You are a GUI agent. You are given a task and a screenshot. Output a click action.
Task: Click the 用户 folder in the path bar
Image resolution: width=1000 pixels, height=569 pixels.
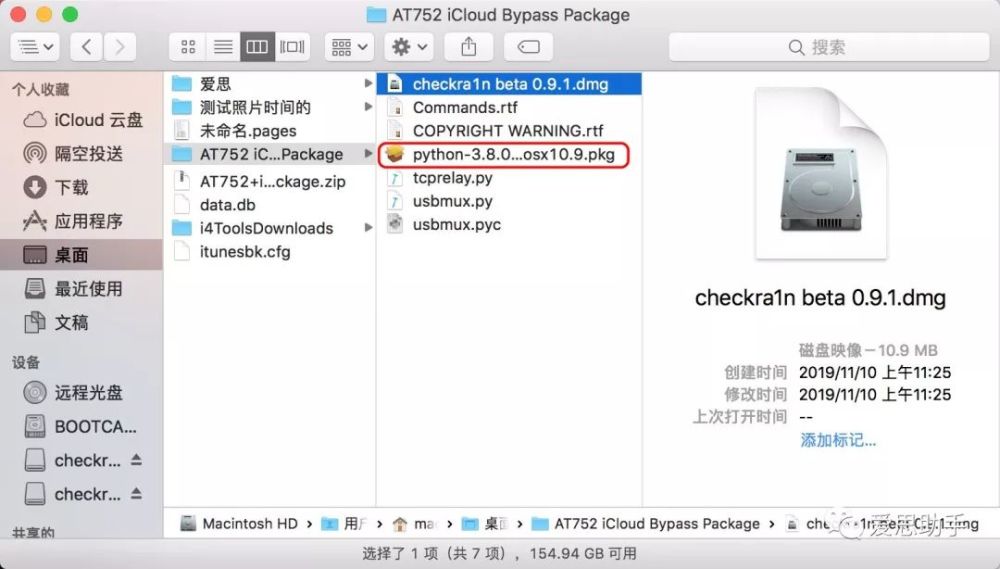tap(344, 524)
